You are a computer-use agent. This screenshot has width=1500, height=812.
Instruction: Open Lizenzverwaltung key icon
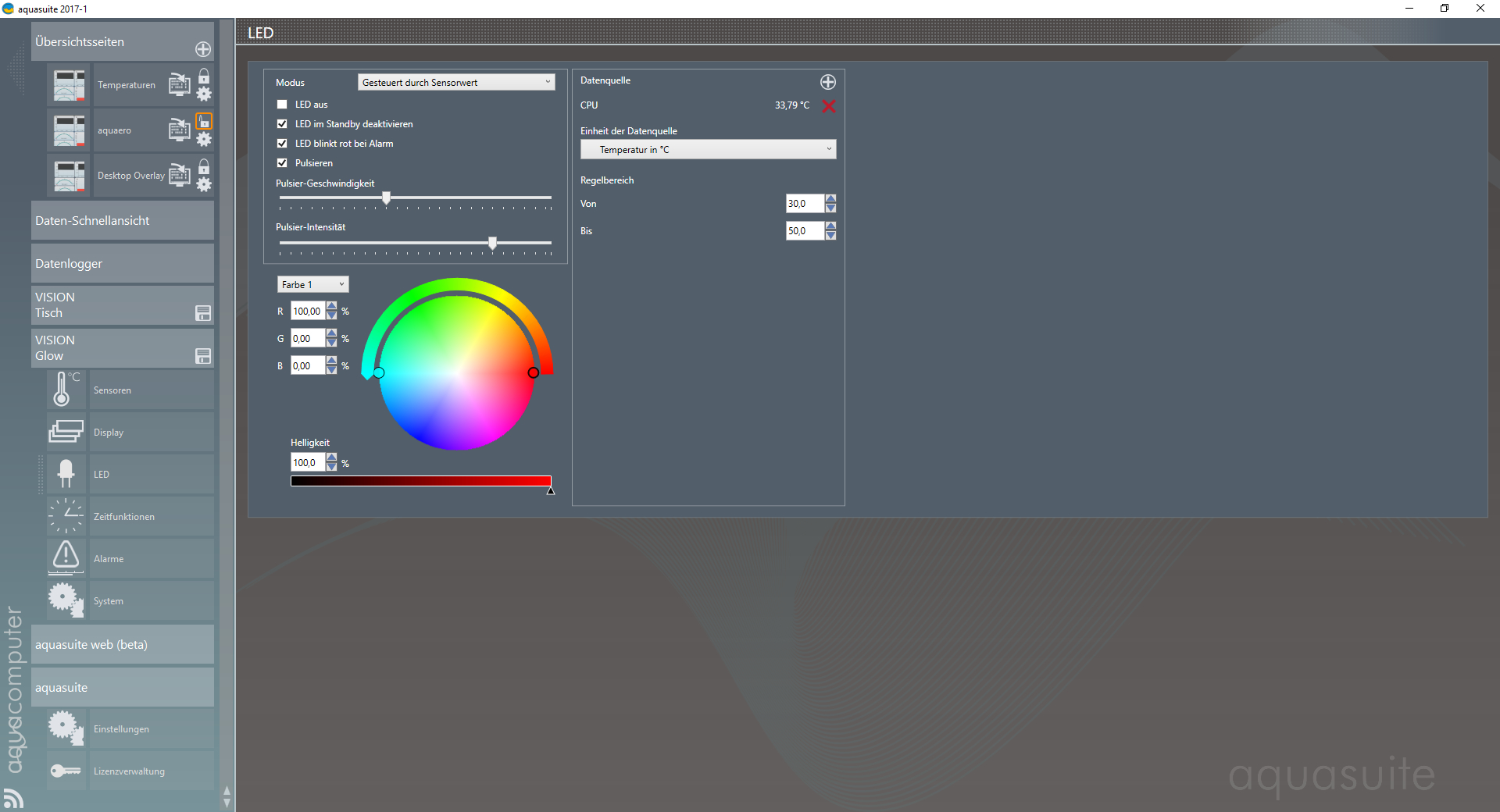[66, 771]
